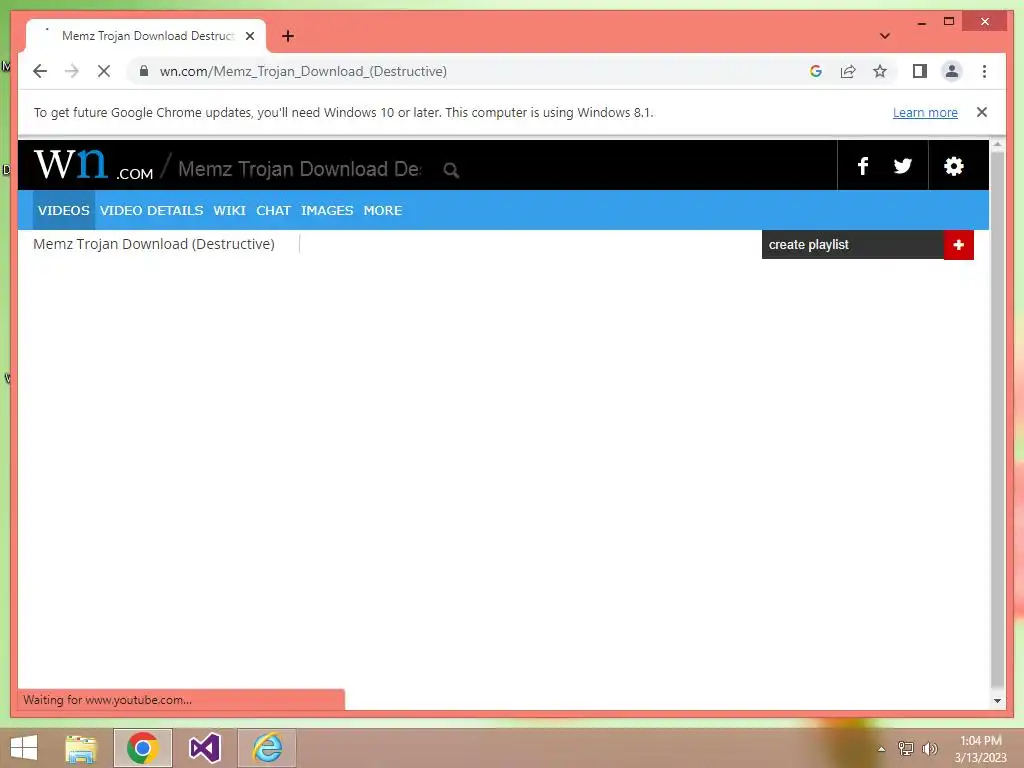Close the Memz Trojan Download tab

point(249,36)
